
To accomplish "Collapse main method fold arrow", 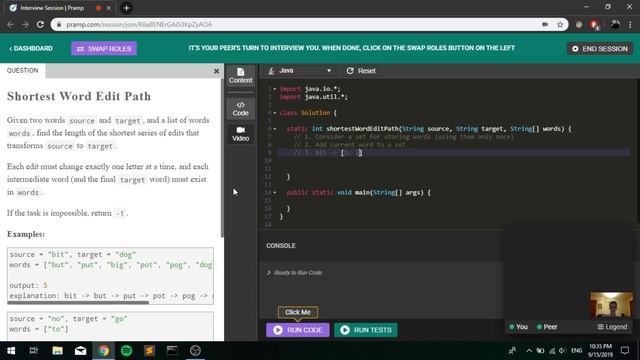I will pos(275,192).
